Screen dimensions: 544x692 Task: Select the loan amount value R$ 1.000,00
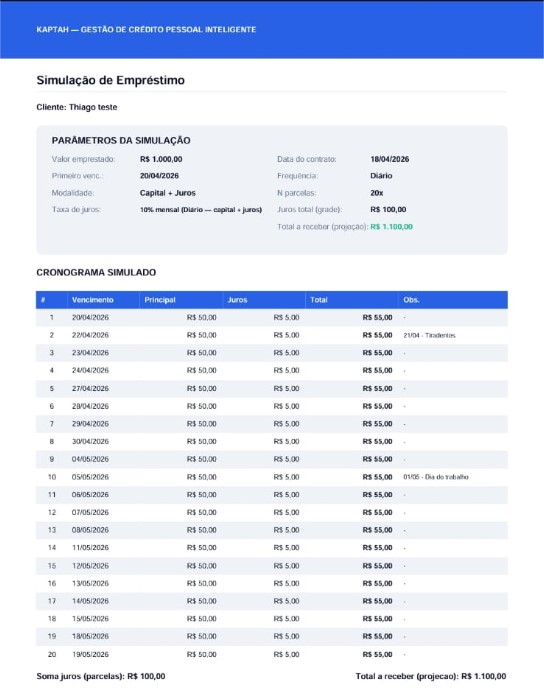(161, 159)
